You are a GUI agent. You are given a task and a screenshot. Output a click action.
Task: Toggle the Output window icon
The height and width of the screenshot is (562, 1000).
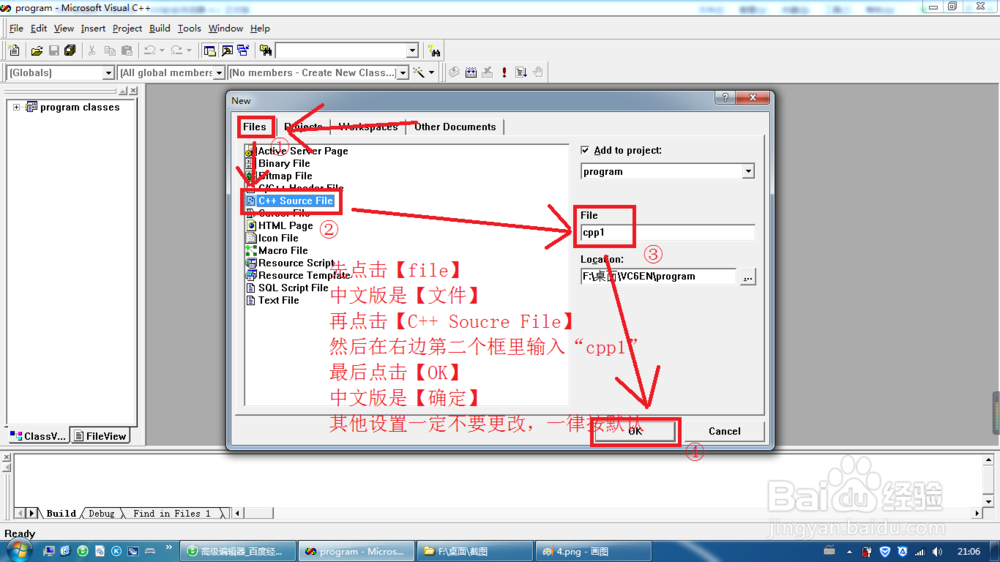pyautogui.click(x=226, y=50)
